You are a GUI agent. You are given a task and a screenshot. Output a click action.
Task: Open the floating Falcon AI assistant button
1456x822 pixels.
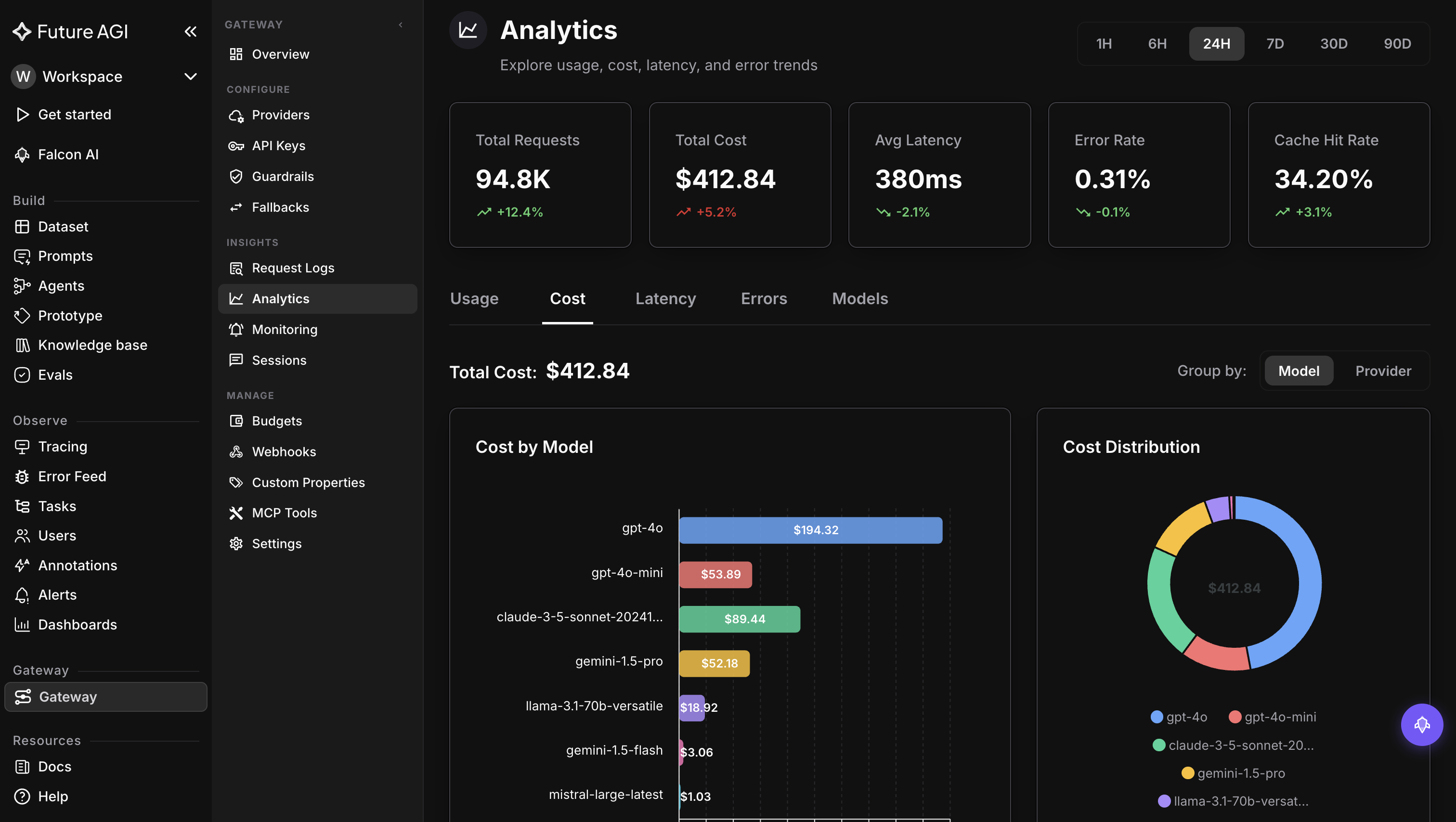[1421, 725]
